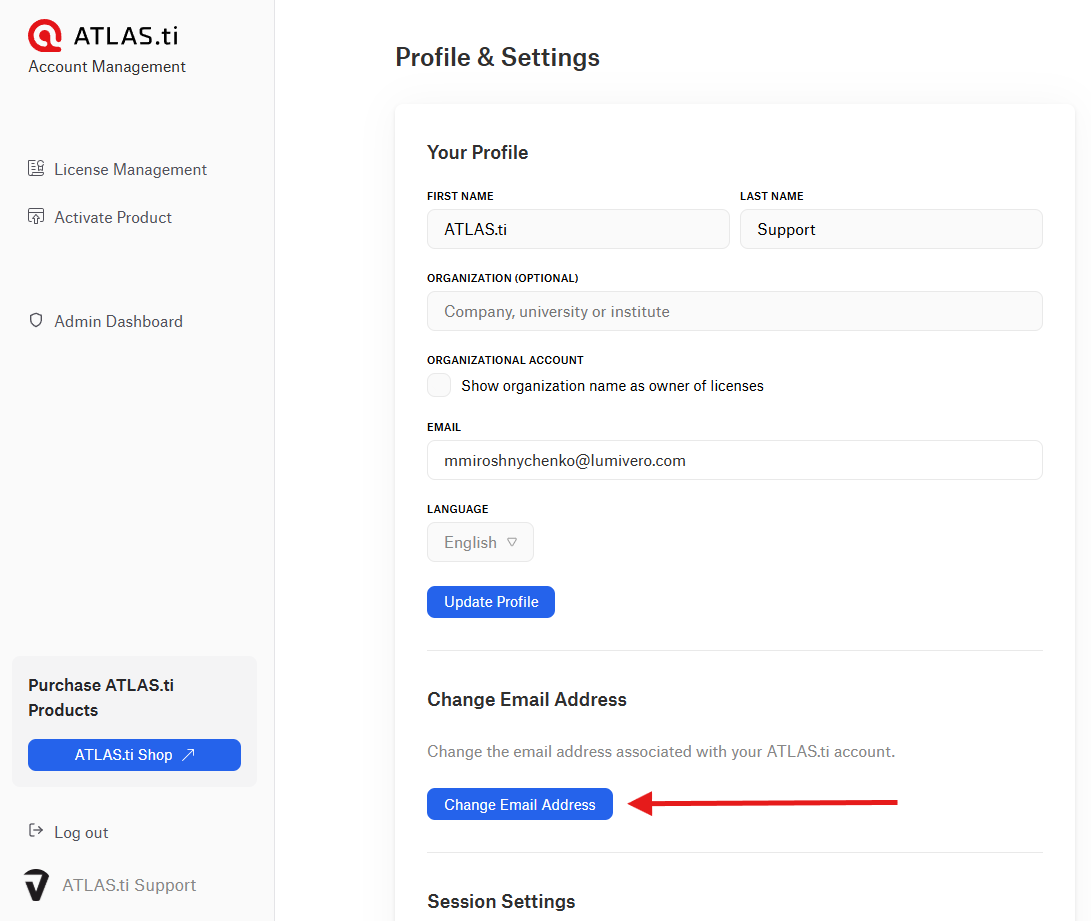The image size is (1091, 921).
Task: Focus the Organization input field
Action: (735, 311)
